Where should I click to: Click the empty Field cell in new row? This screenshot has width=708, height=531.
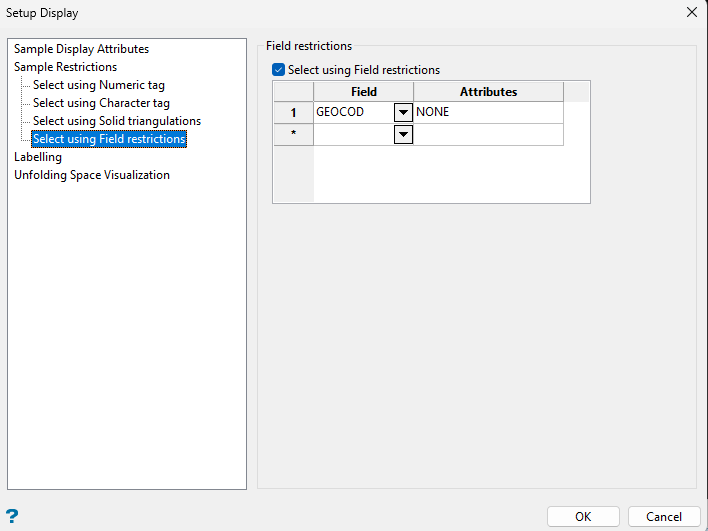tap(354, 135)
